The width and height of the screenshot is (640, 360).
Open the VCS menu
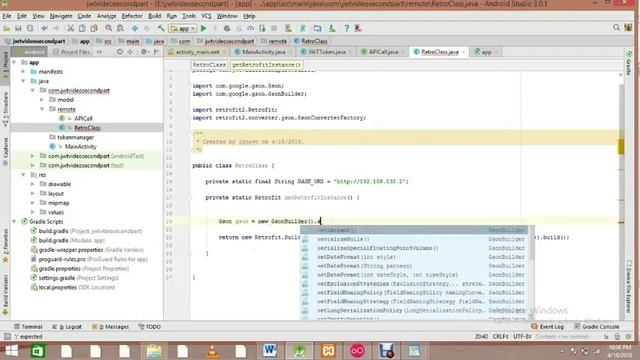[x=206, y=16]
